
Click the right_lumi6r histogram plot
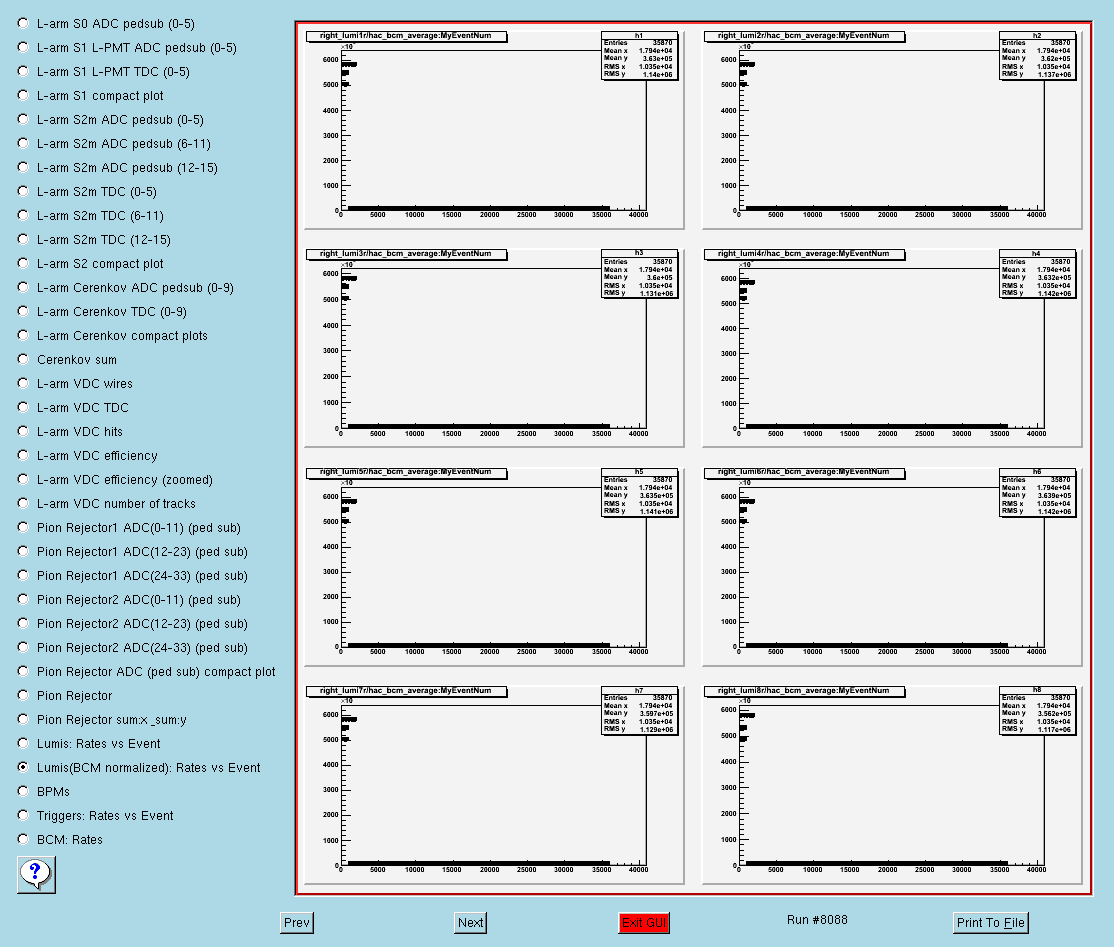[892, 565]
